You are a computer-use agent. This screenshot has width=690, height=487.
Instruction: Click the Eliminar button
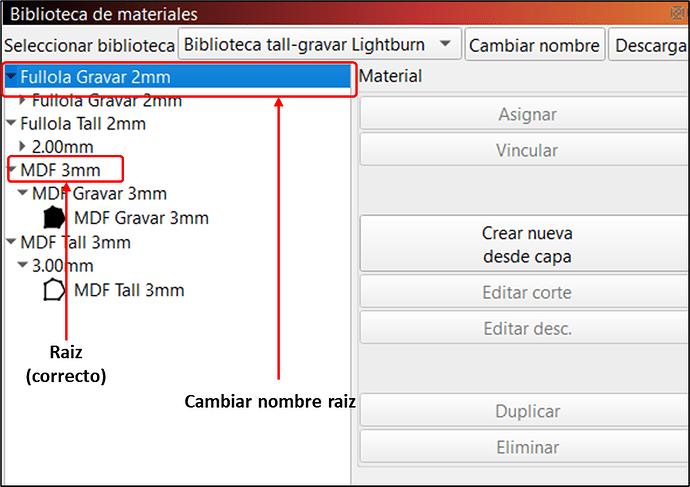527,447
